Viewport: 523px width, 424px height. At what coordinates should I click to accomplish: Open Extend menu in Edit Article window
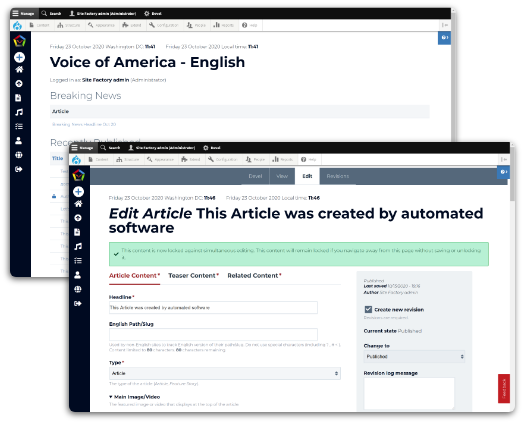pyautogui.click(x=191, y=159)
